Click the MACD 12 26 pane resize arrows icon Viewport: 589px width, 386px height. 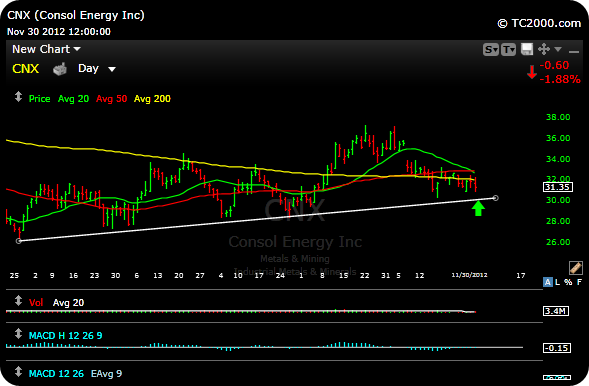point(18,372)
